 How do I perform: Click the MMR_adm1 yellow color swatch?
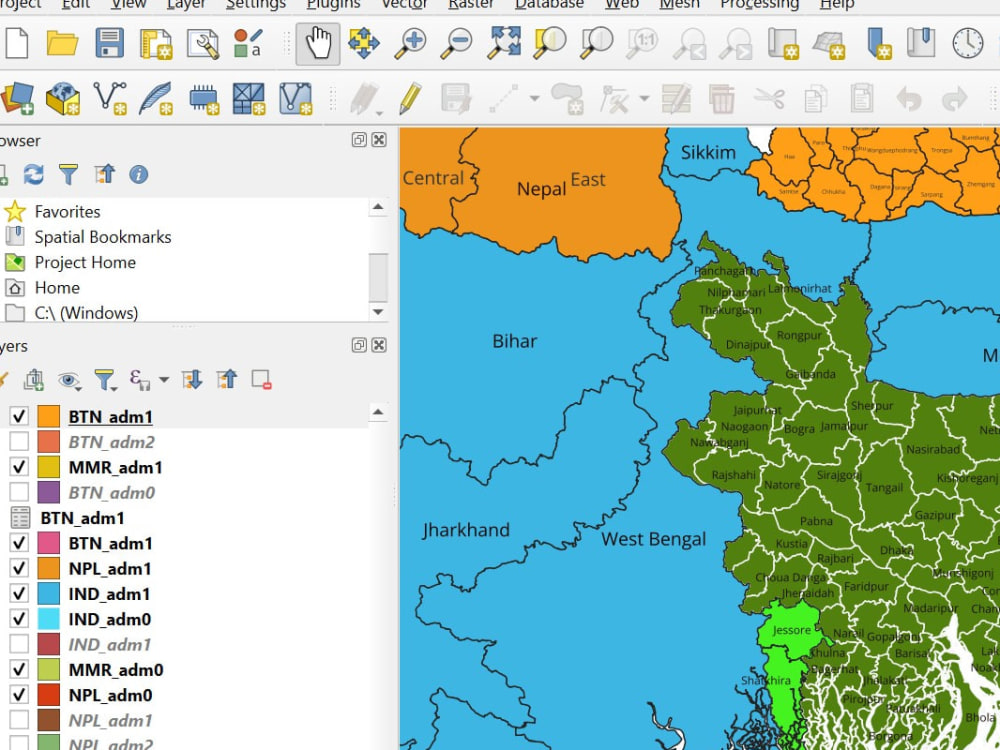coord(48,467)
